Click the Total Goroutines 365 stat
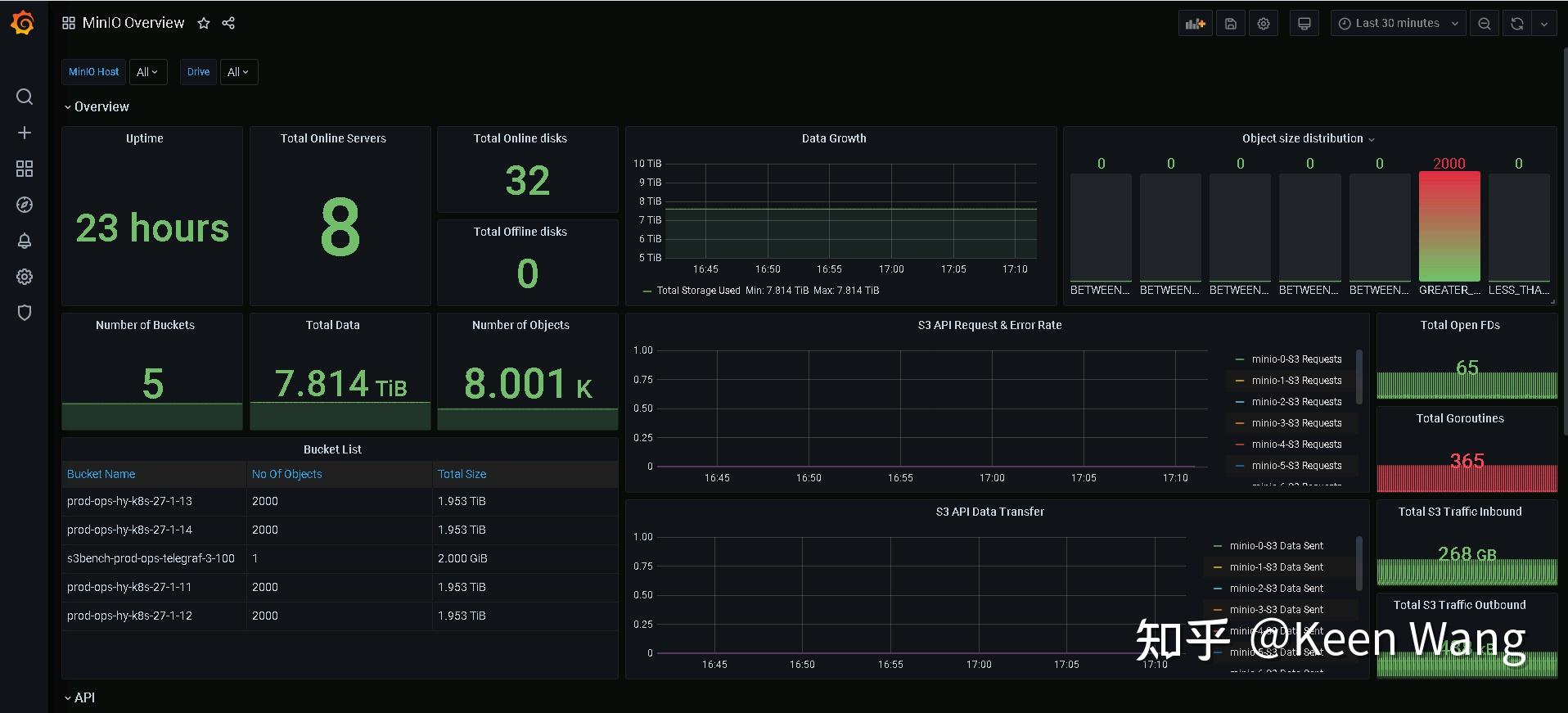 1467,461
